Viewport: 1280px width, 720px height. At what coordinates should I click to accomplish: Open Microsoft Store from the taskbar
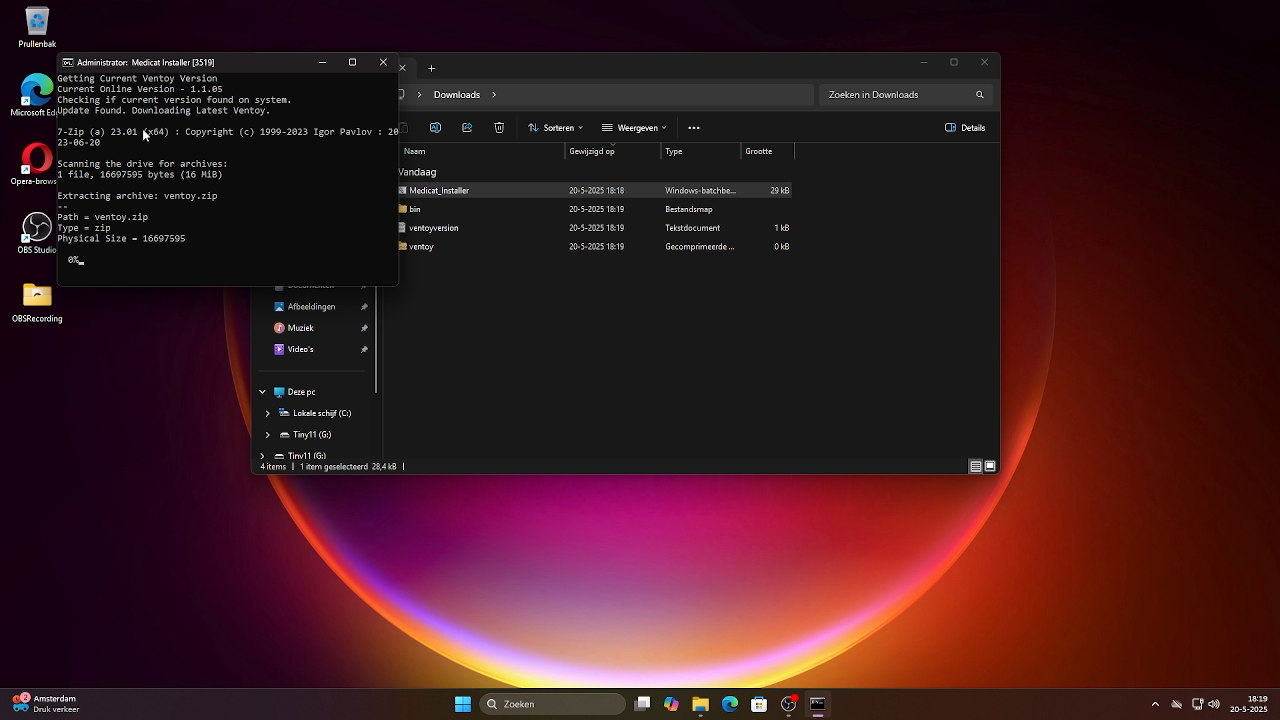(759, 704)
